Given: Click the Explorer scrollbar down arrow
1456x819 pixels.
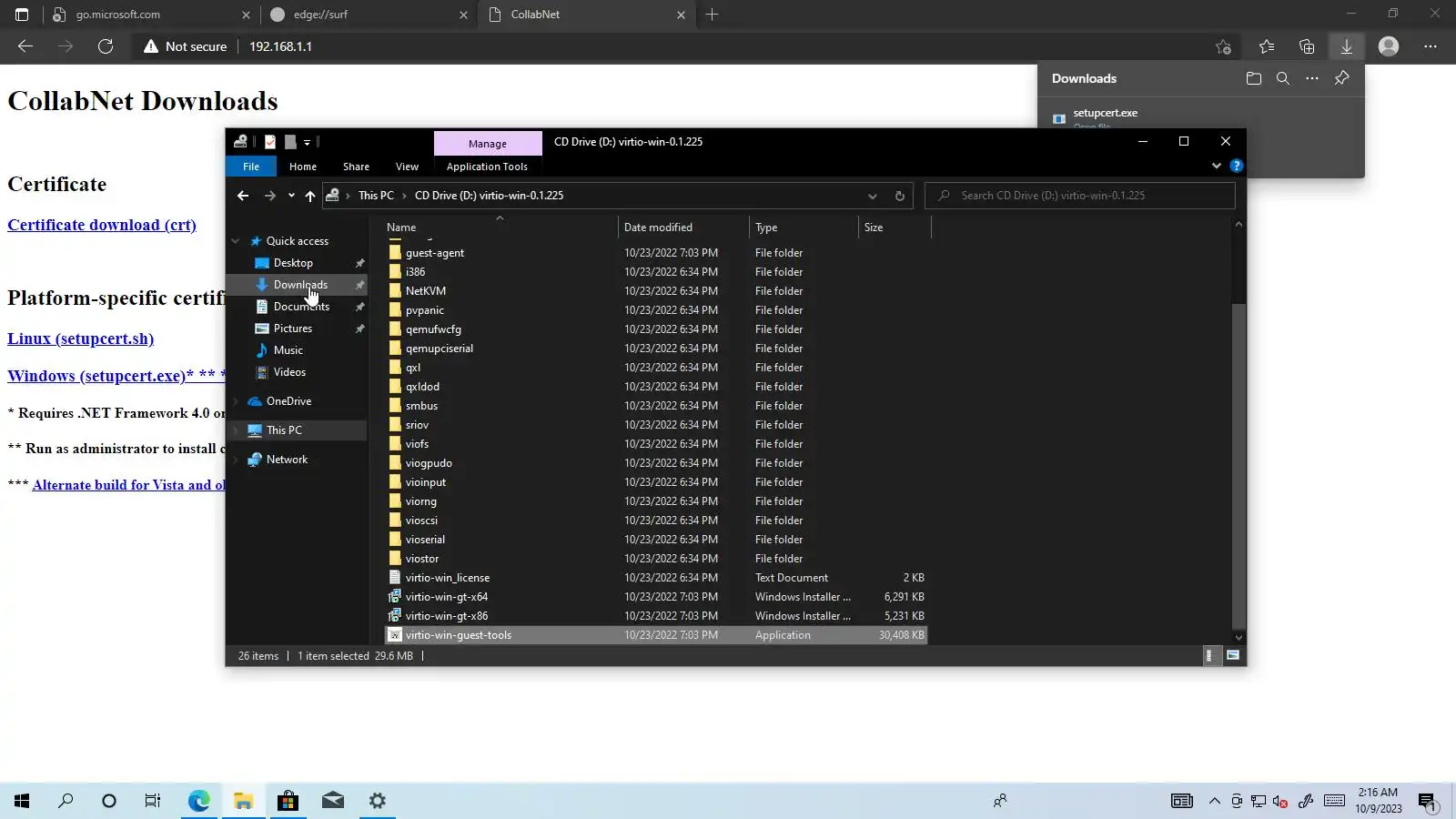Looking at the screenshot, I should click(x=1239, y=637).
